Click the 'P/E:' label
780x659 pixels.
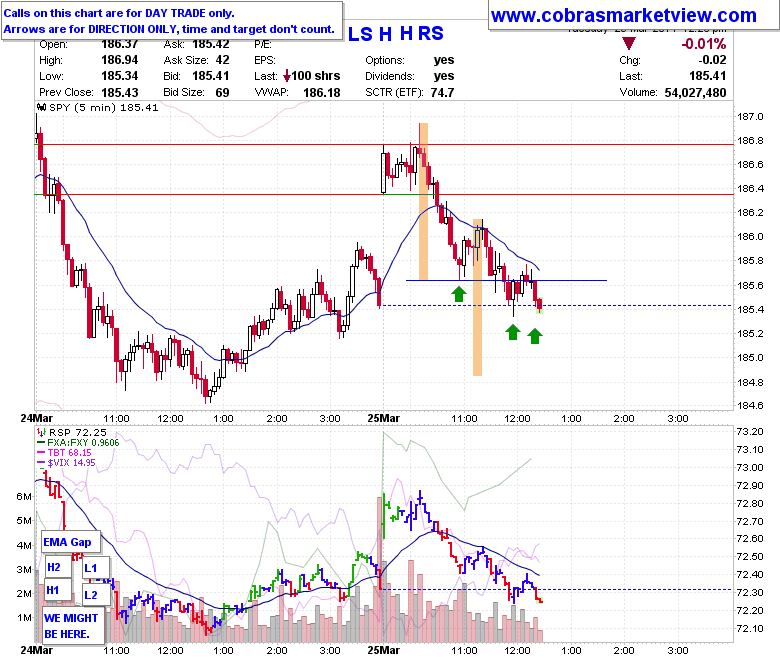pos(263,44)
